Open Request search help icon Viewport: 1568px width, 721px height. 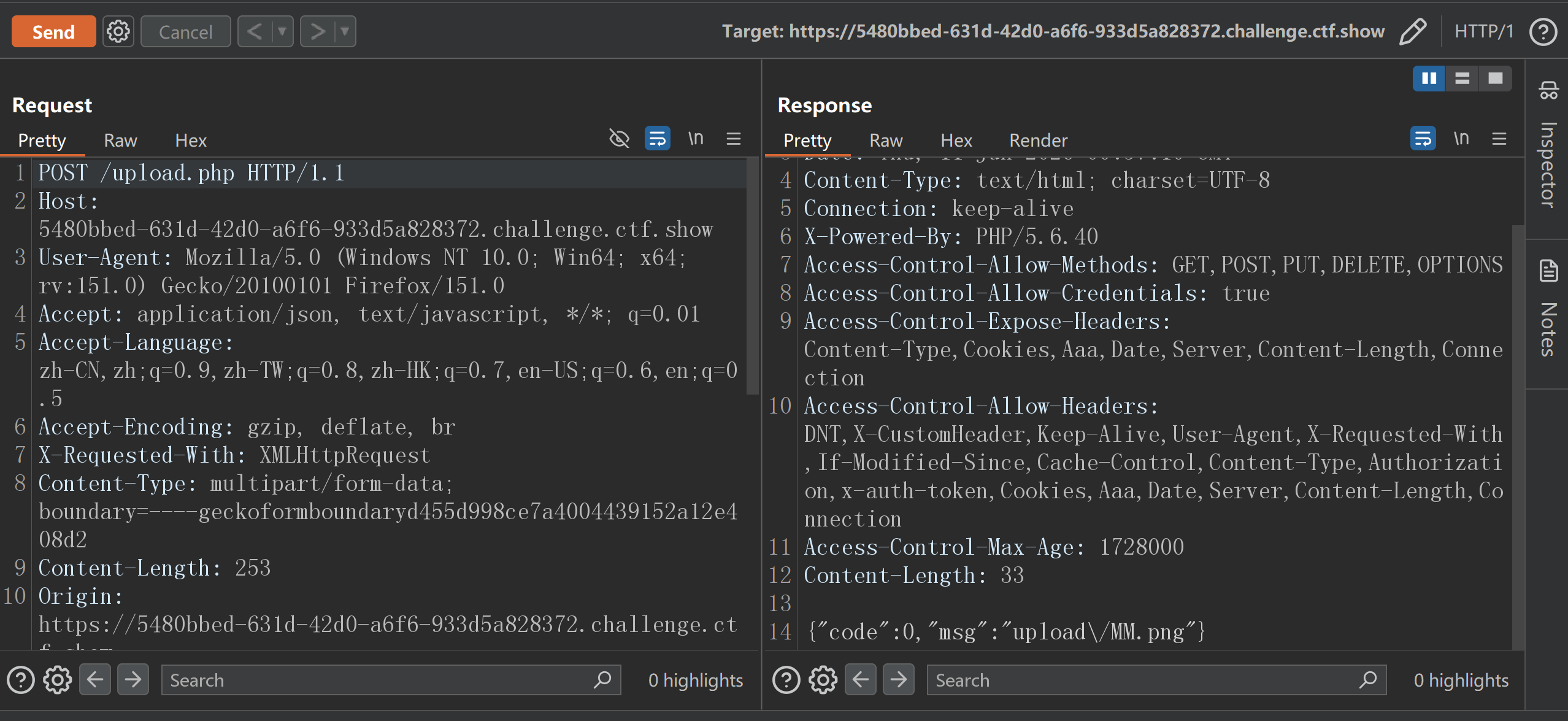tap(20, 680)
